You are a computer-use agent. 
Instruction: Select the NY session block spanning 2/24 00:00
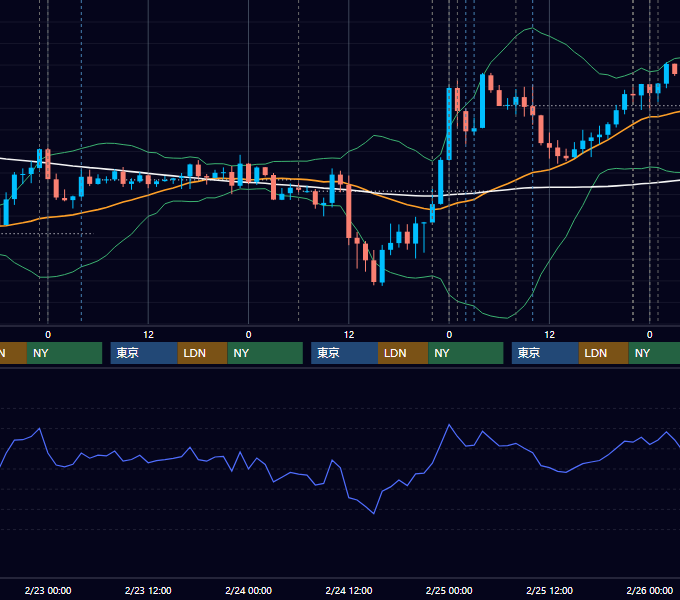(265, 353)
